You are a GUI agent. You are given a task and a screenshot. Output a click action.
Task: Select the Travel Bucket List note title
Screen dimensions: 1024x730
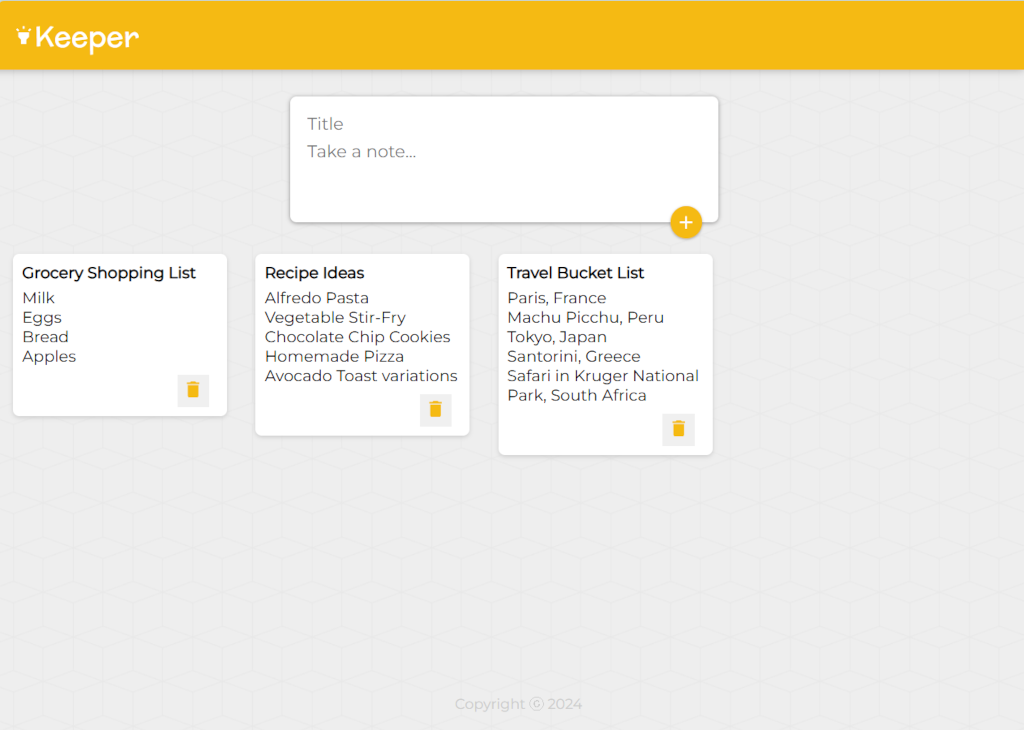(x=575, y=273)
